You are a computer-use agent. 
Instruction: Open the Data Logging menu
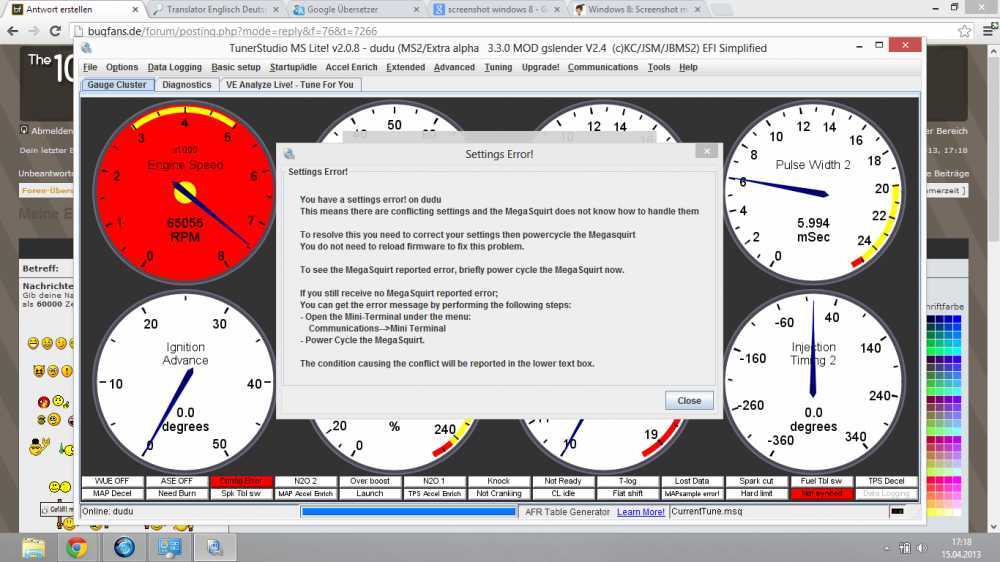click(x=174, y=67)
